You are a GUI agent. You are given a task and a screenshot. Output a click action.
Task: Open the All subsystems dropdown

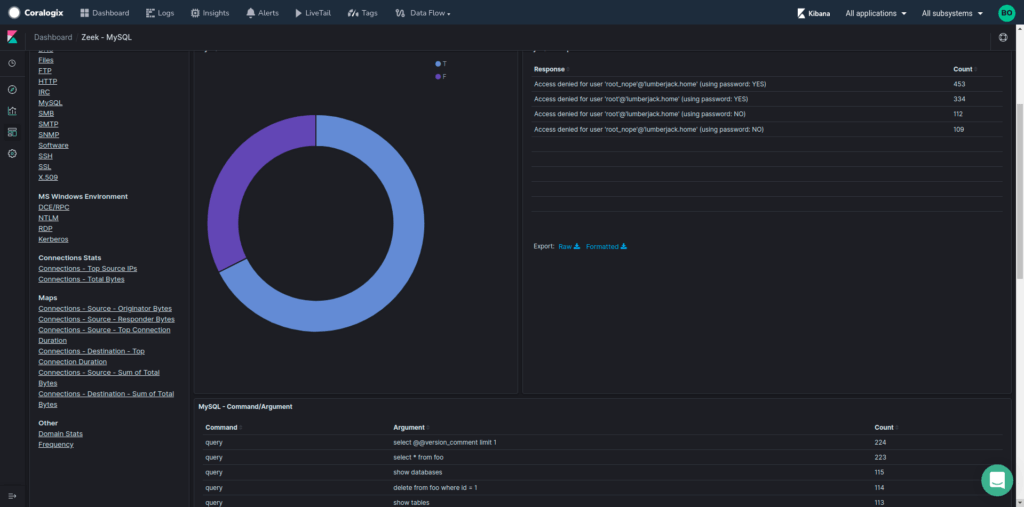pos(952,13)
